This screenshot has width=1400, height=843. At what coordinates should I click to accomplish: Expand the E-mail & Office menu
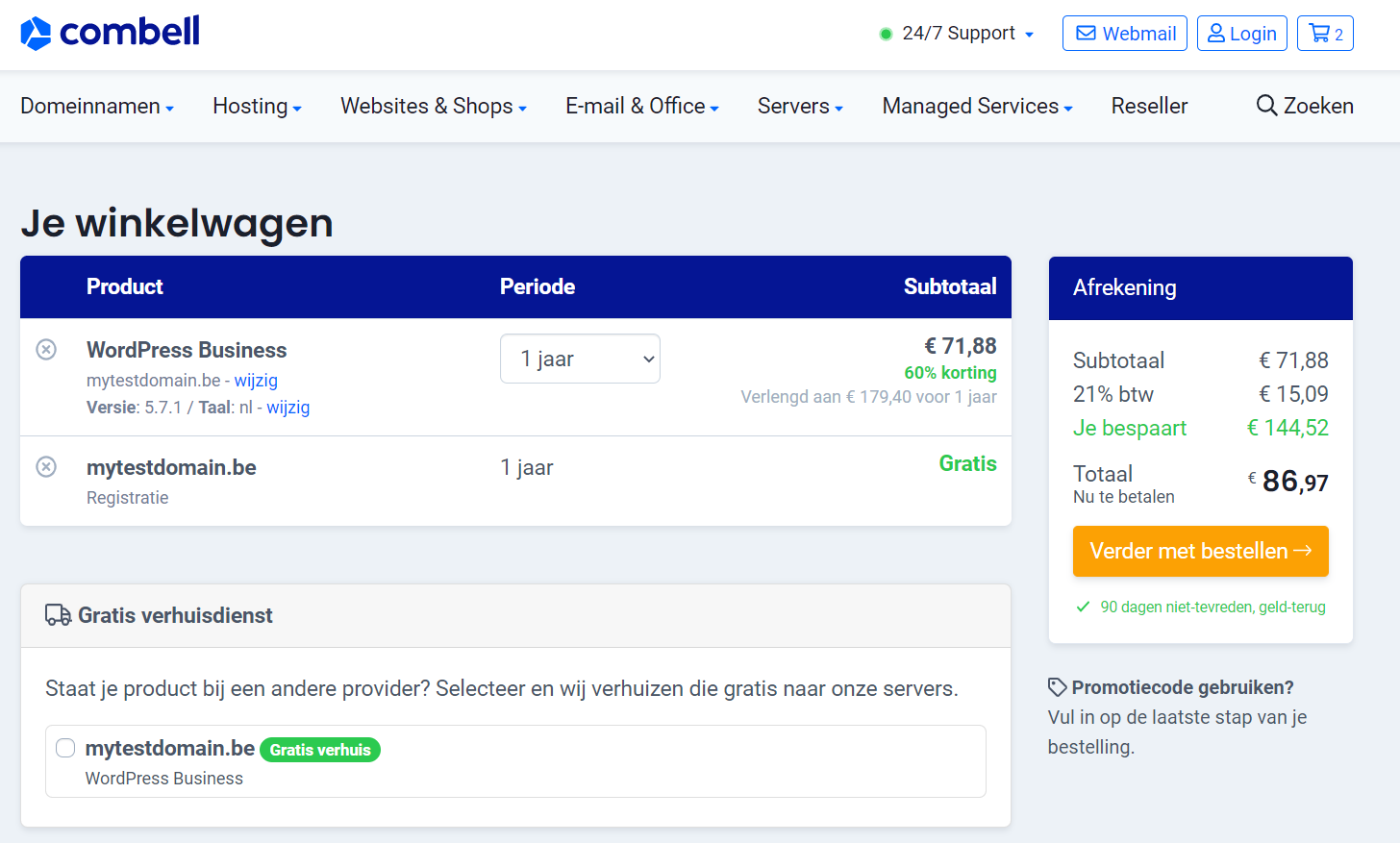[642, 106]
